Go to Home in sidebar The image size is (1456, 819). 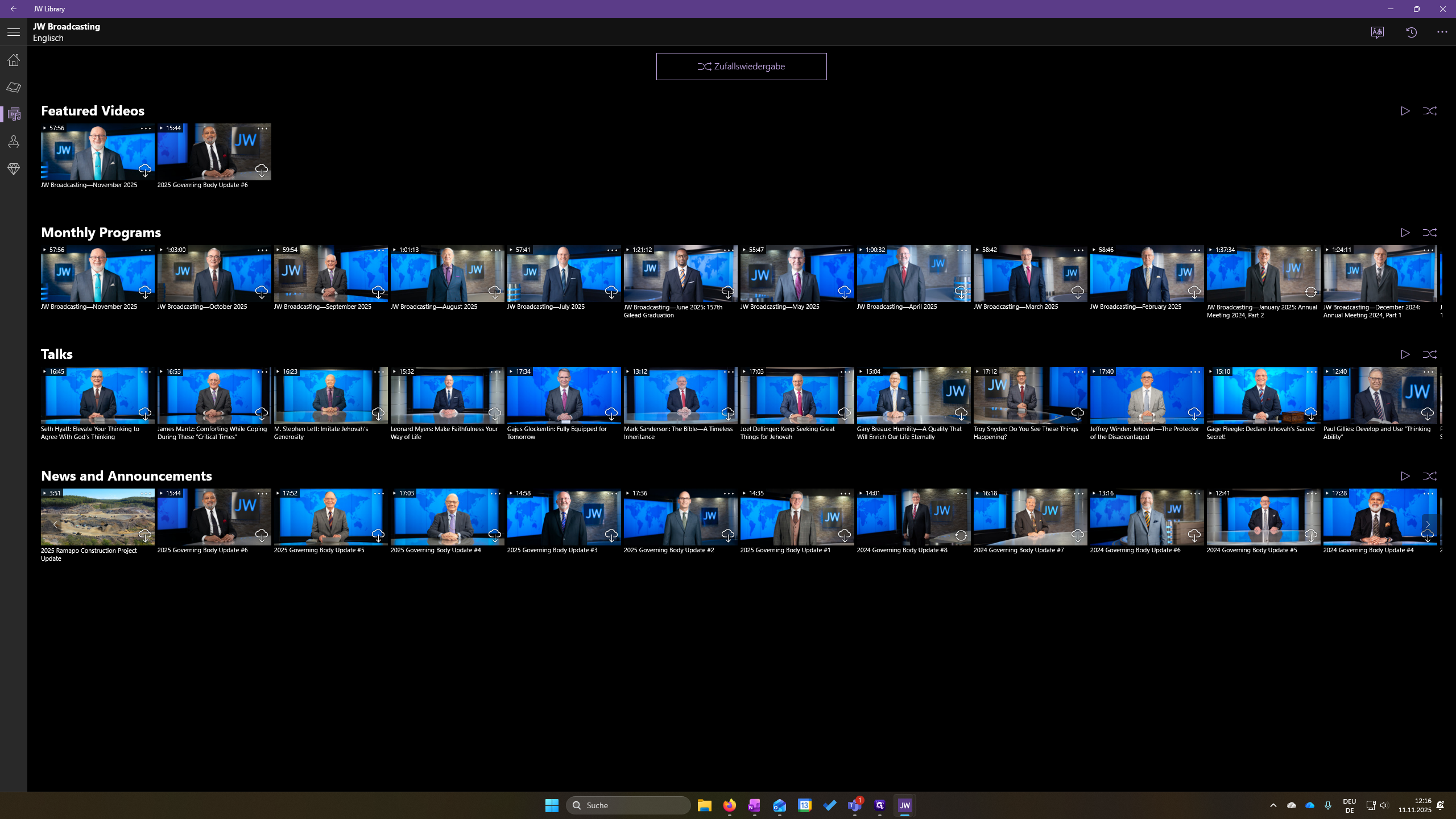click(14, 60)
